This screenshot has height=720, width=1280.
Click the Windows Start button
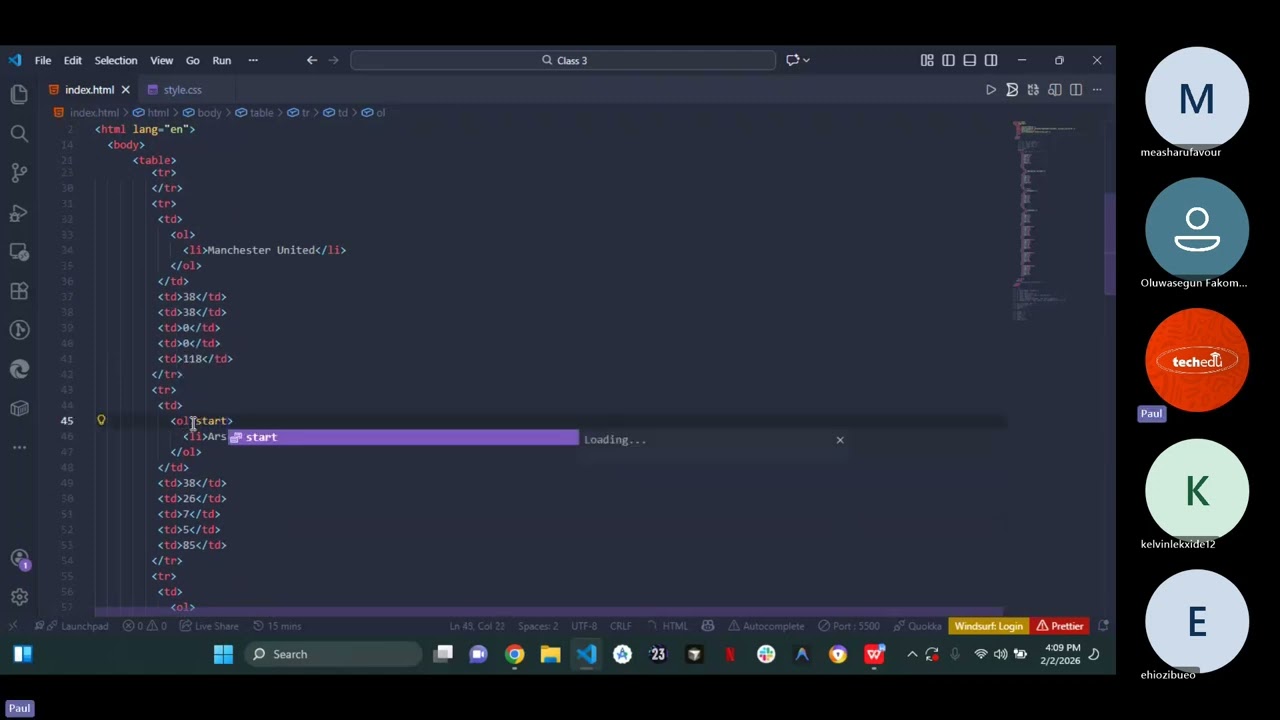click(223, 654)
